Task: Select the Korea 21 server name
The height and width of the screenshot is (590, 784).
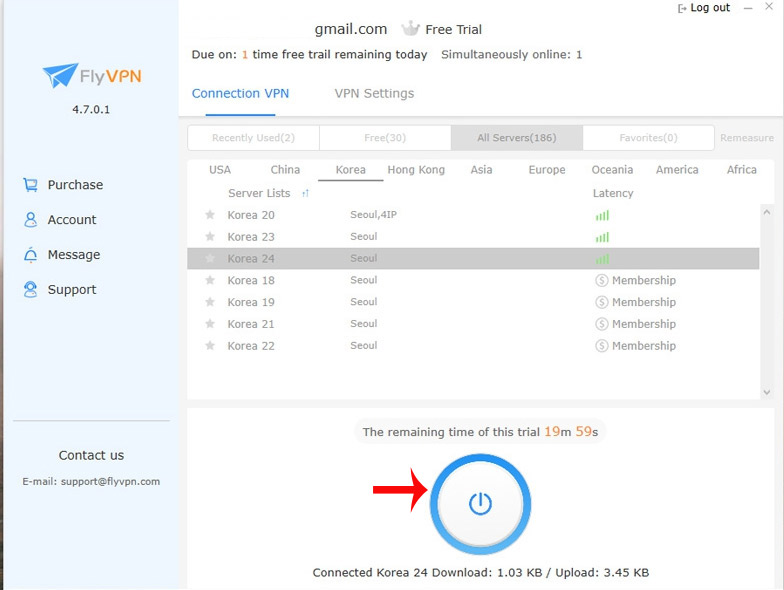Action: 251,324
